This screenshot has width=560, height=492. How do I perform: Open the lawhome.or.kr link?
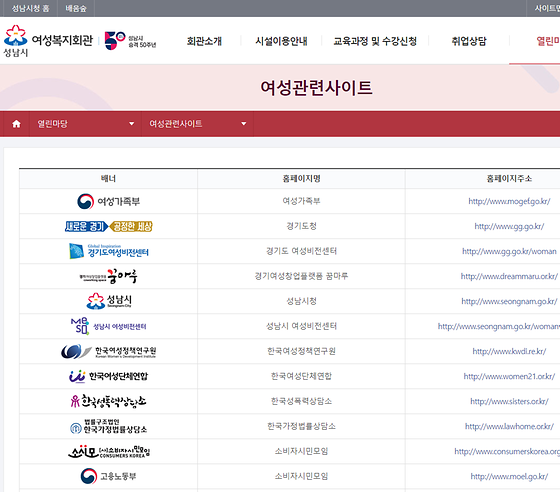tap(509, 426)
